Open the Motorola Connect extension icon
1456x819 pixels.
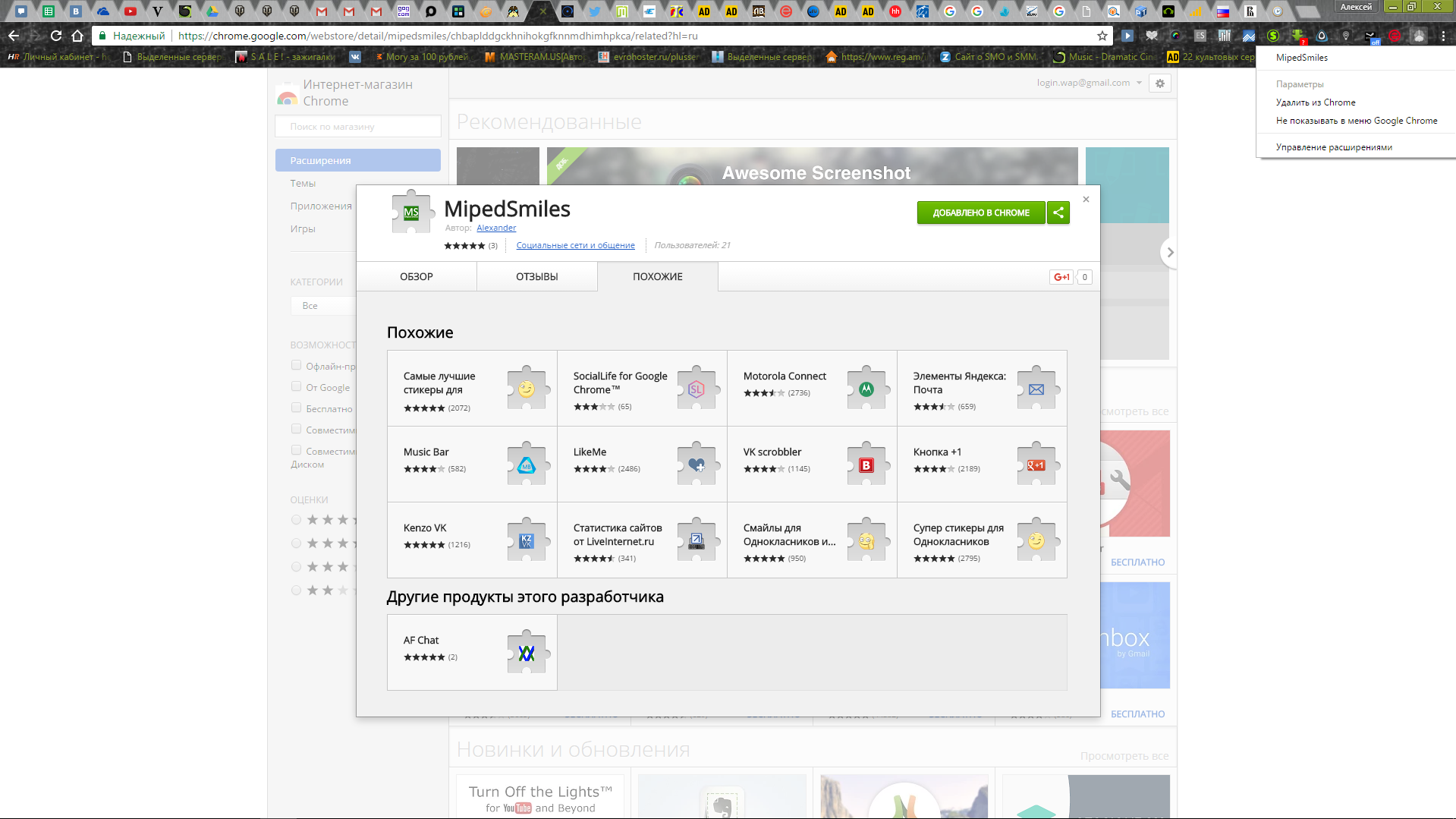[x=866, y=389]
